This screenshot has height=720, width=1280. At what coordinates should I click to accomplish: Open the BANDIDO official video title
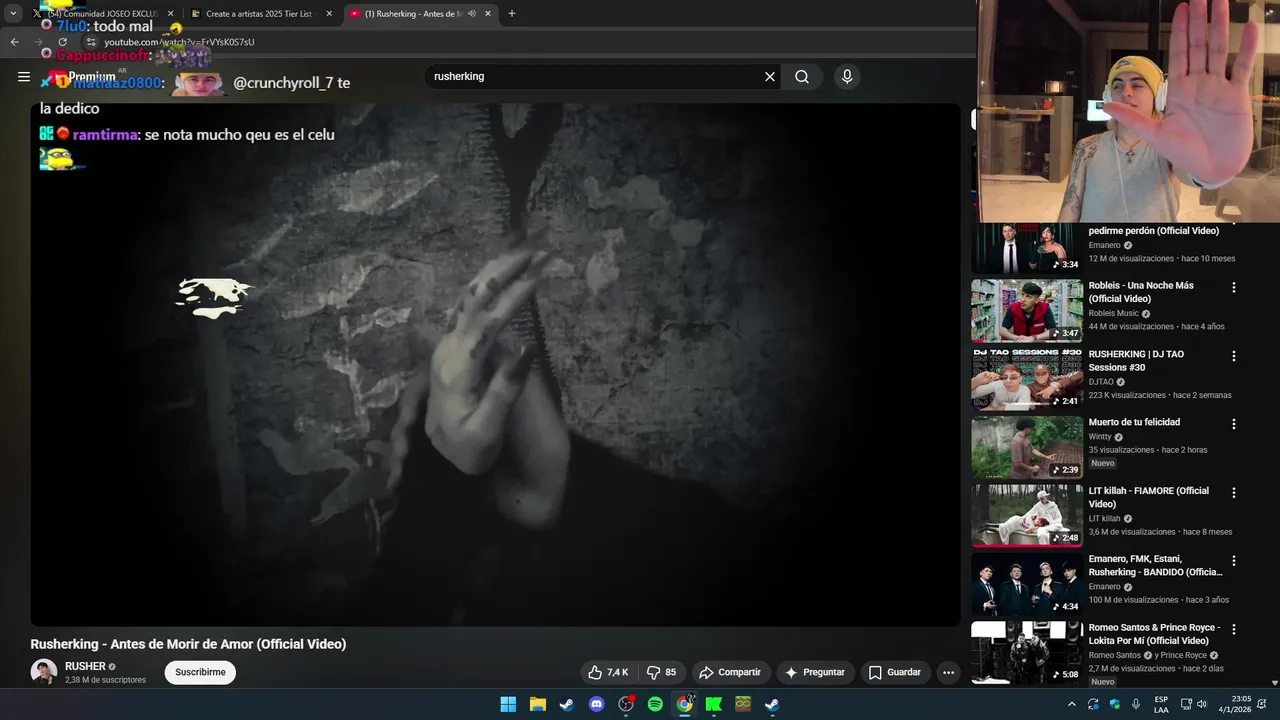click(1155, 565)
